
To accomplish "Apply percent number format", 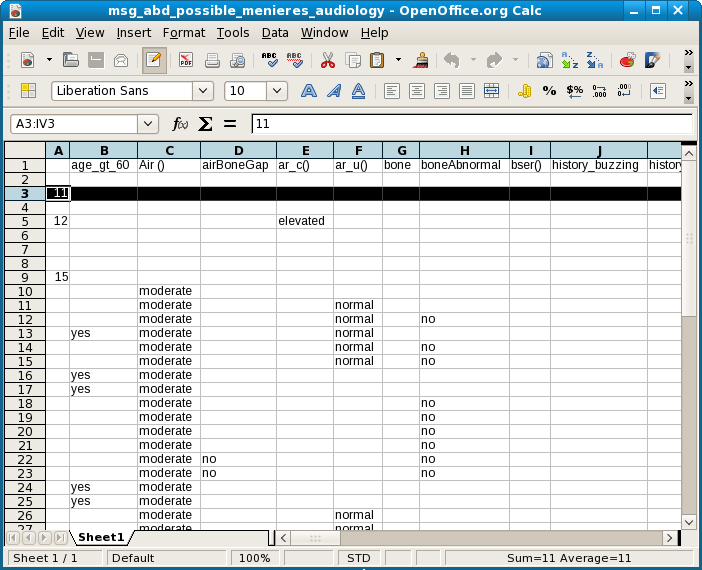I will pos(549,91).
